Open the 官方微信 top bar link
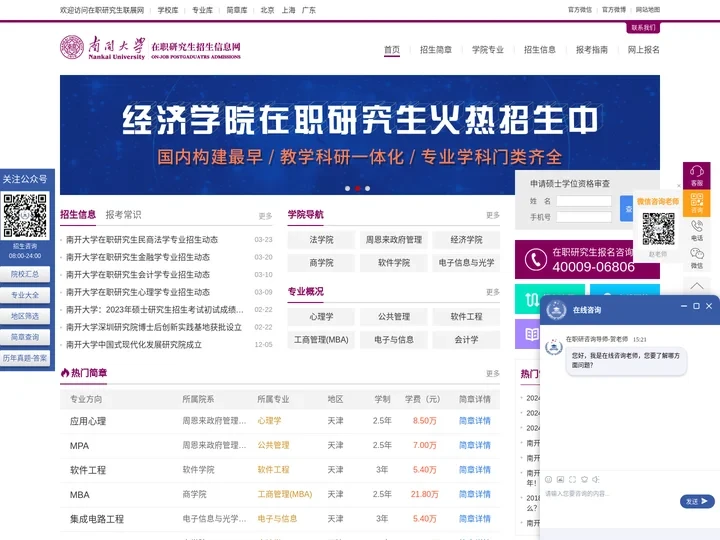Screen dimensions: 720x540 580,10
